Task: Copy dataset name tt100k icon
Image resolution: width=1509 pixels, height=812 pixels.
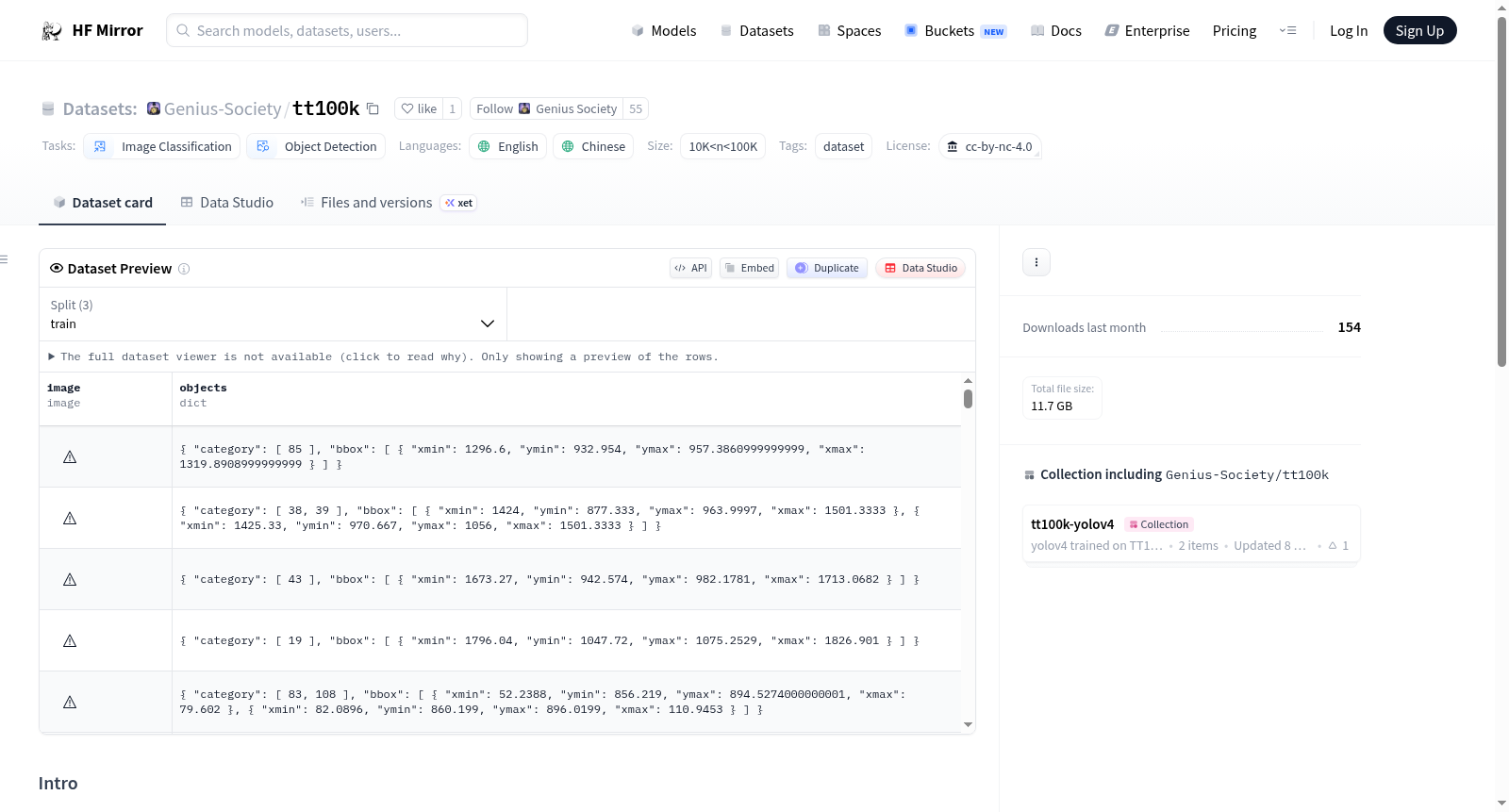Action: point(373,108)
